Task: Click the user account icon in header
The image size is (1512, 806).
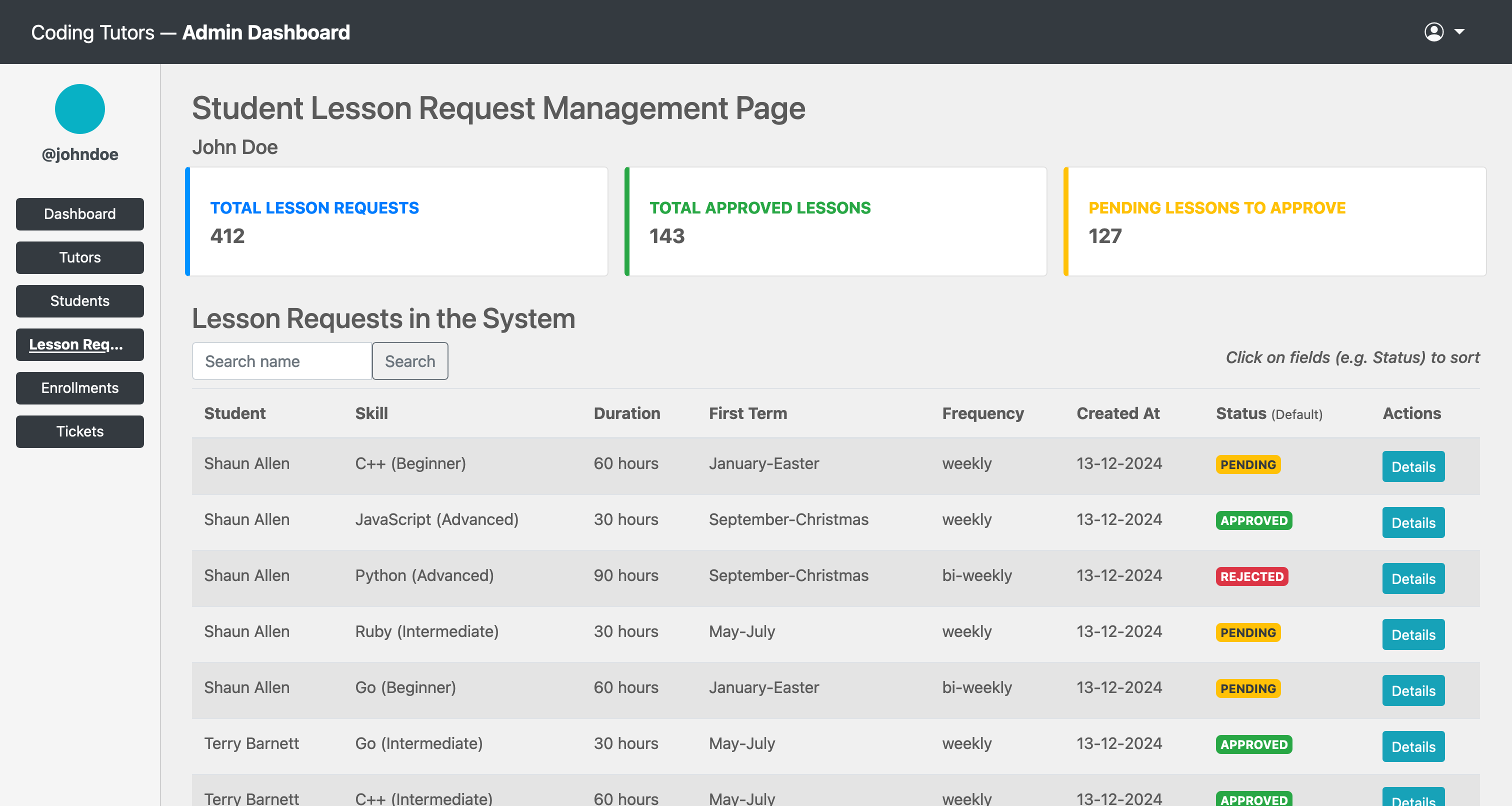Action: point(1433,31)
